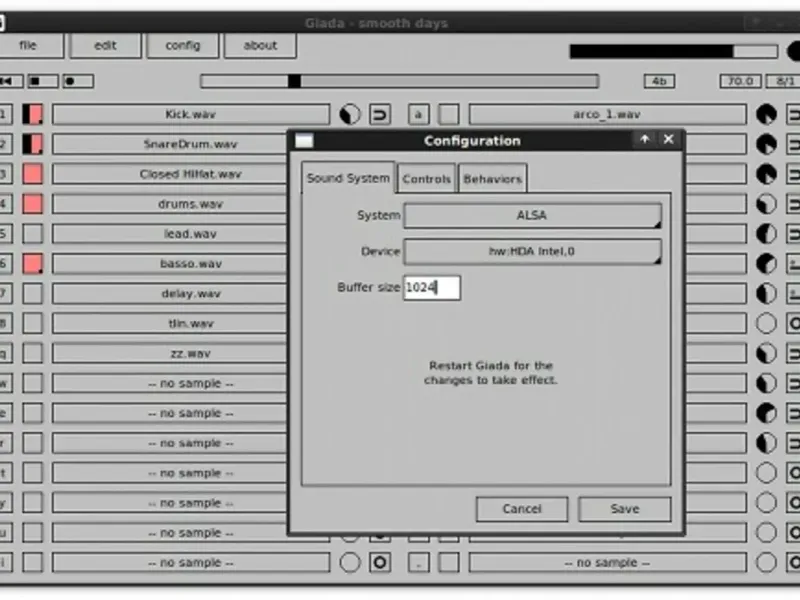
Task: Click loop mode icon of bottom-left no sample row
Action: tap(380, 563)
